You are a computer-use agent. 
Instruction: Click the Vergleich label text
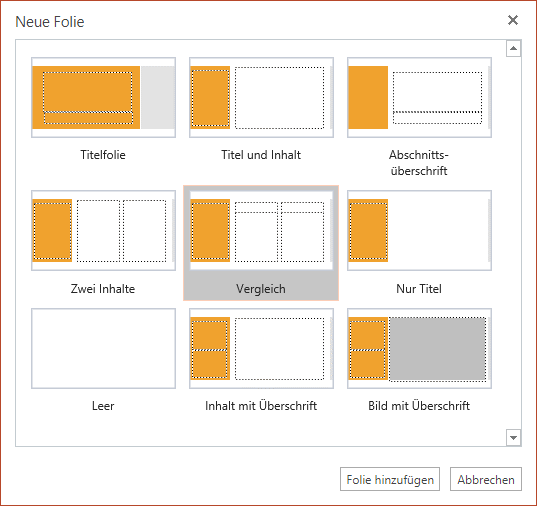pyautogui.click(x=261, y=289)
